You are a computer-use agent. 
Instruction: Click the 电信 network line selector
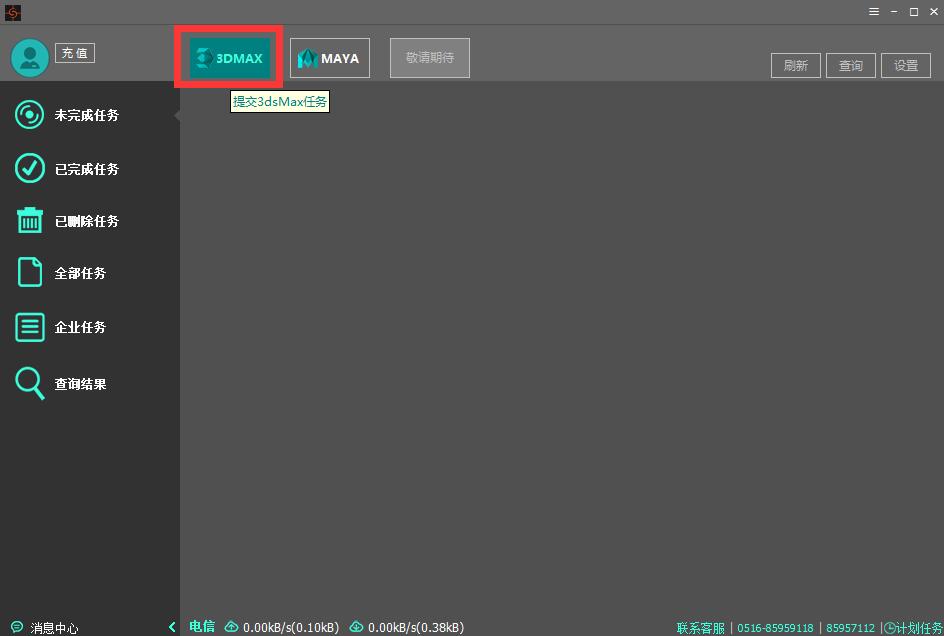coord(202,626)
